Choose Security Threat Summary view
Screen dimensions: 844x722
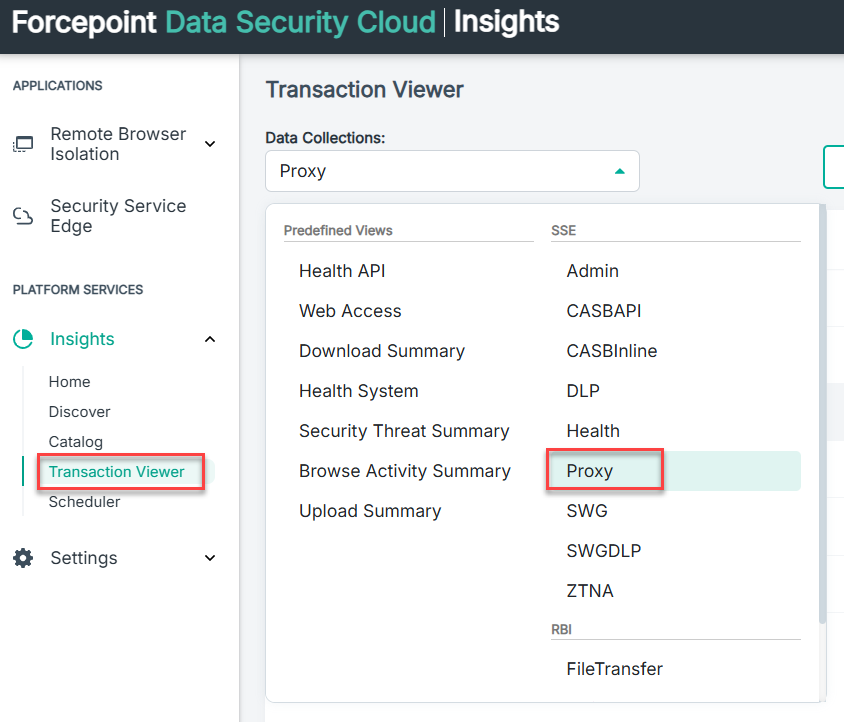[404, 431]
